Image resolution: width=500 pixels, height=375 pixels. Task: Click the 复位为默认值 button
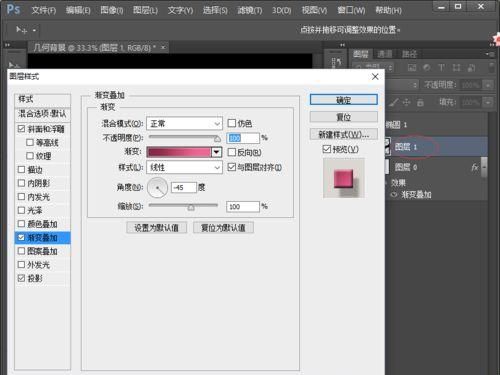pos(223,228)
